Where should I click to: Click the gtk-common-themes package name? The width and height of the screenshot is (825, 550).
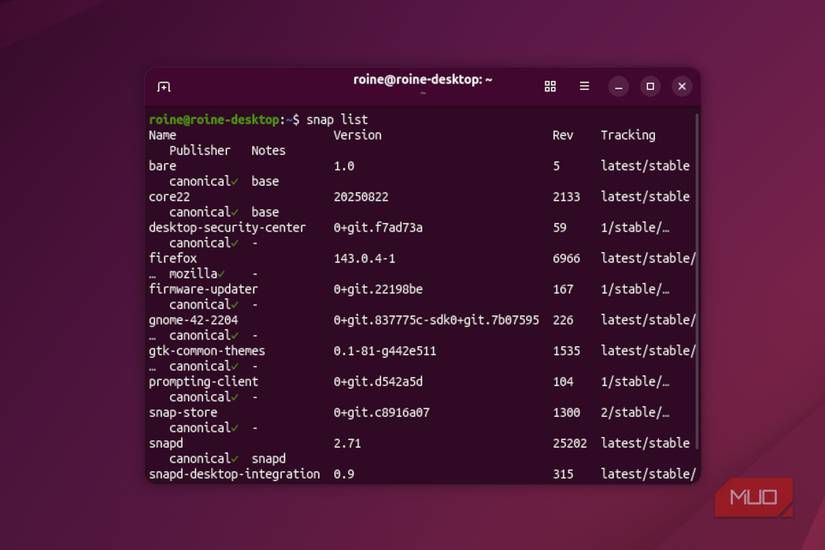(x=207, y=351)
